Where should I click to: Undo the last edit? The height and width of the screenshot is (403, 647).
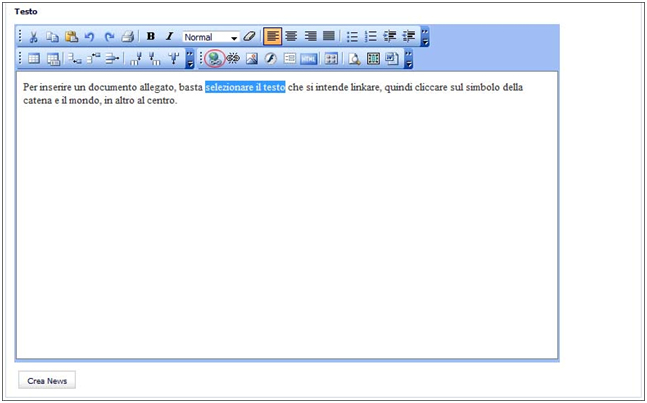pos(90,37)
